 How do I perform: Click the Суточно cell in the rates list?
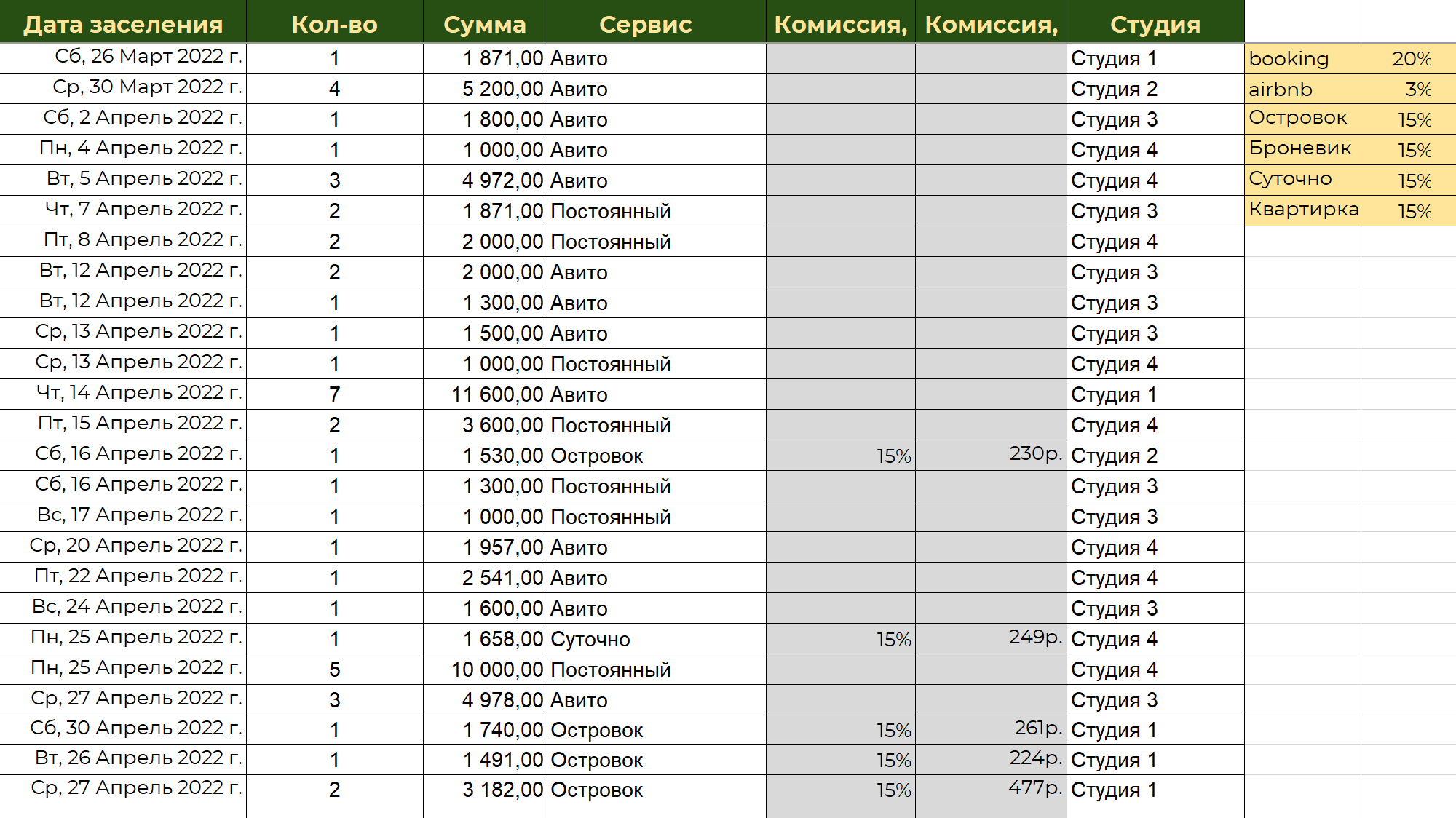coord(1302,180)
